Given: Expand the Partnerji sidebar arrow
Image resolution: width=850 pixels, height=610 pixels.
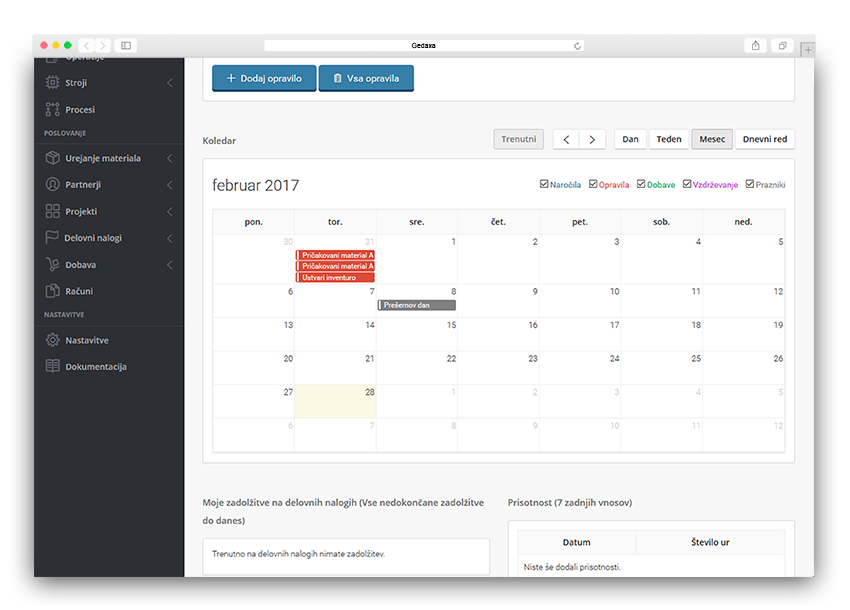Looking at the screenshot, I should 170,185.
